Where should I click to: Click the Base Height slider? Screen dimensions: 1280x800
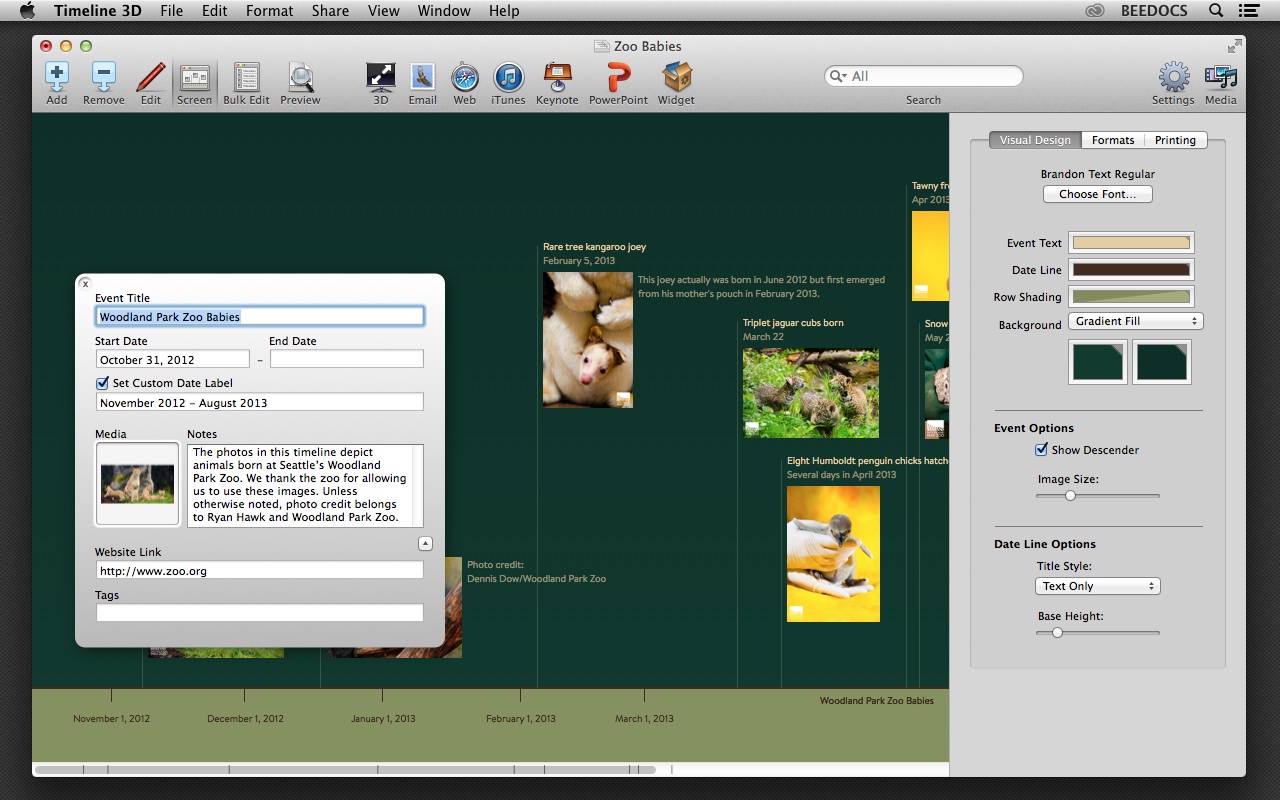coord(1098,632)
